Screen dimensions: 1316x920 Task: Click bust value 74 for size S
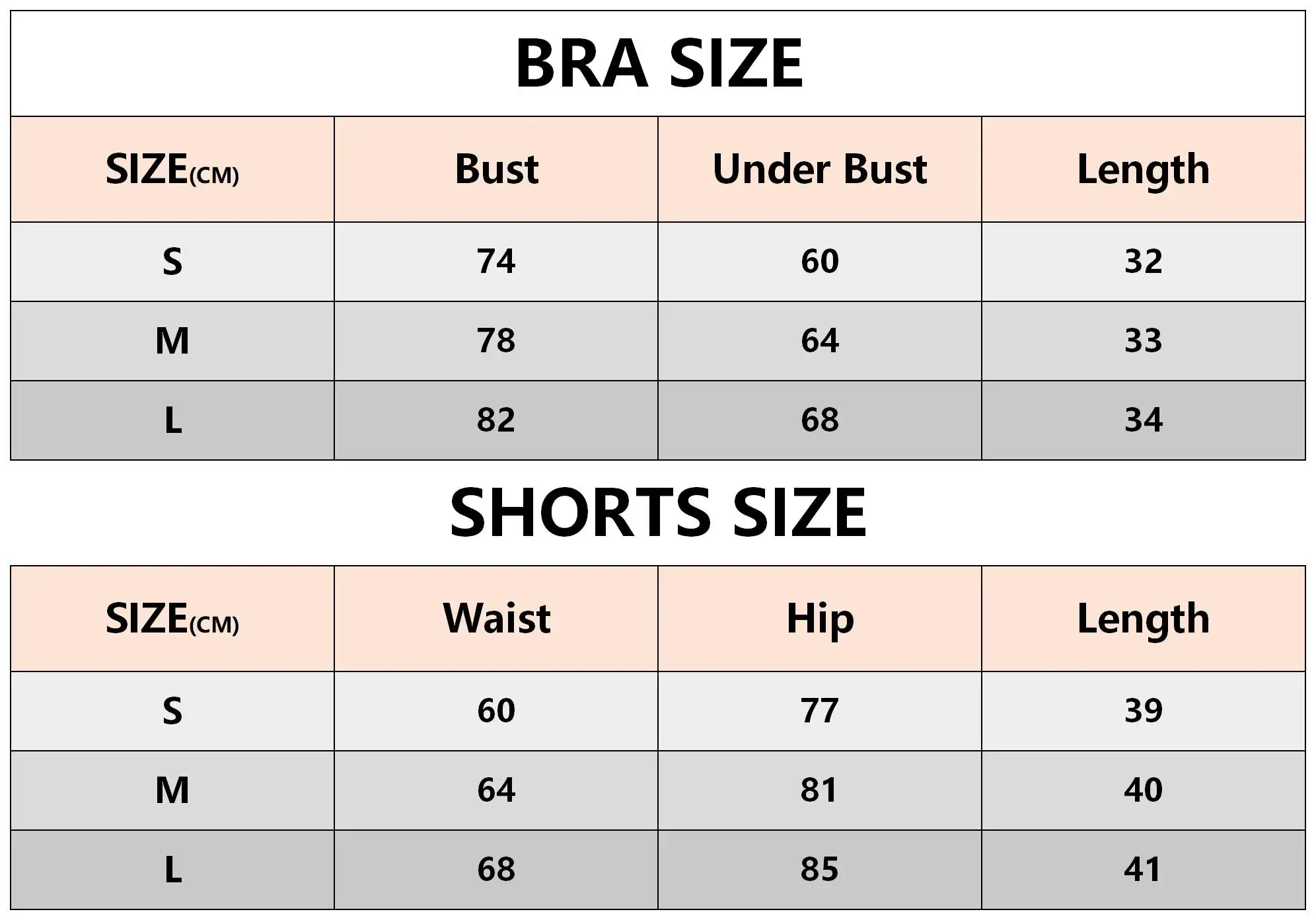click(496, 262)
